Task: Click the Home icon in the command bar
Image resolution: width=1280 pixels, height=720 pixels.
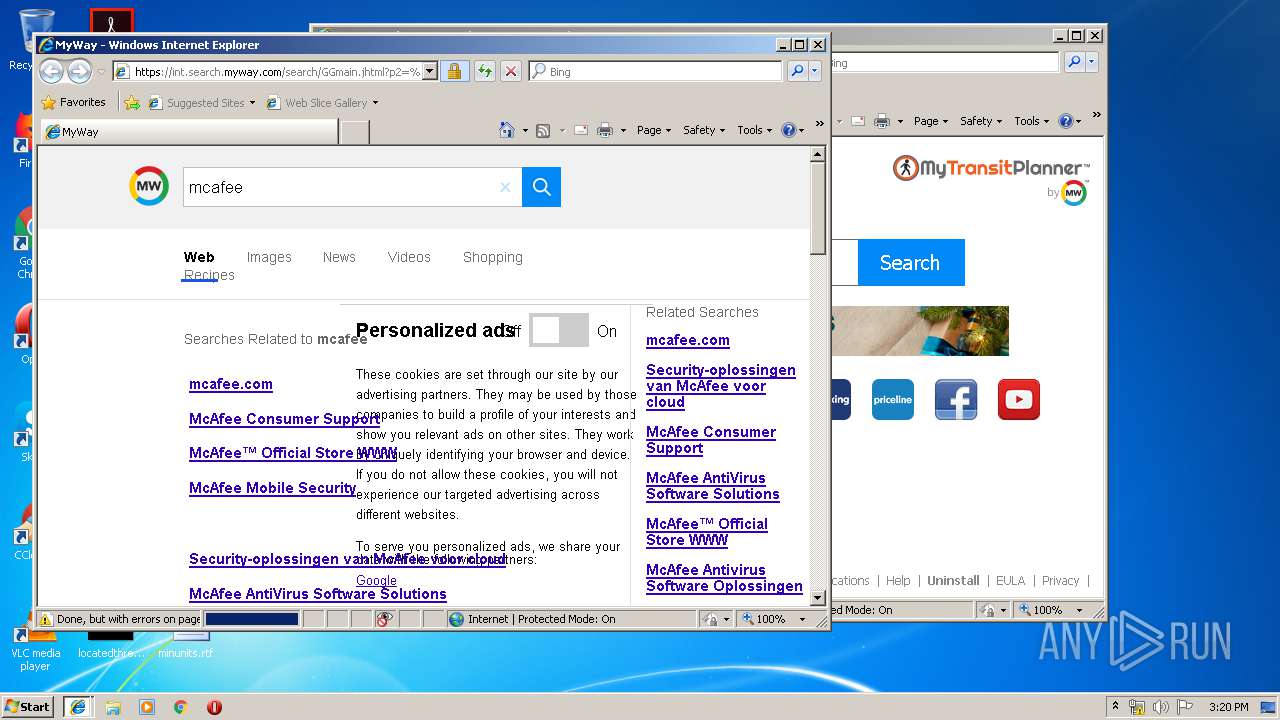Action: pos(507,130)
